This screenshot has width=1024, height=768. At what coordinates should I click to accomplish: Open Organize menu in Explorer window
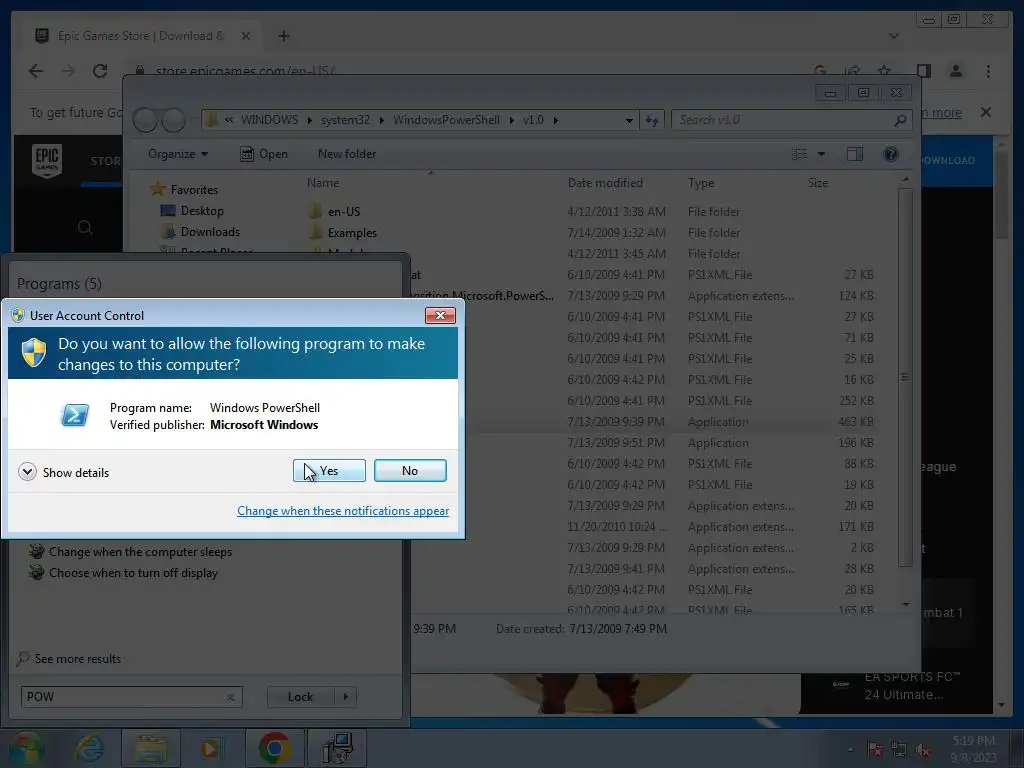pos(178,154)
